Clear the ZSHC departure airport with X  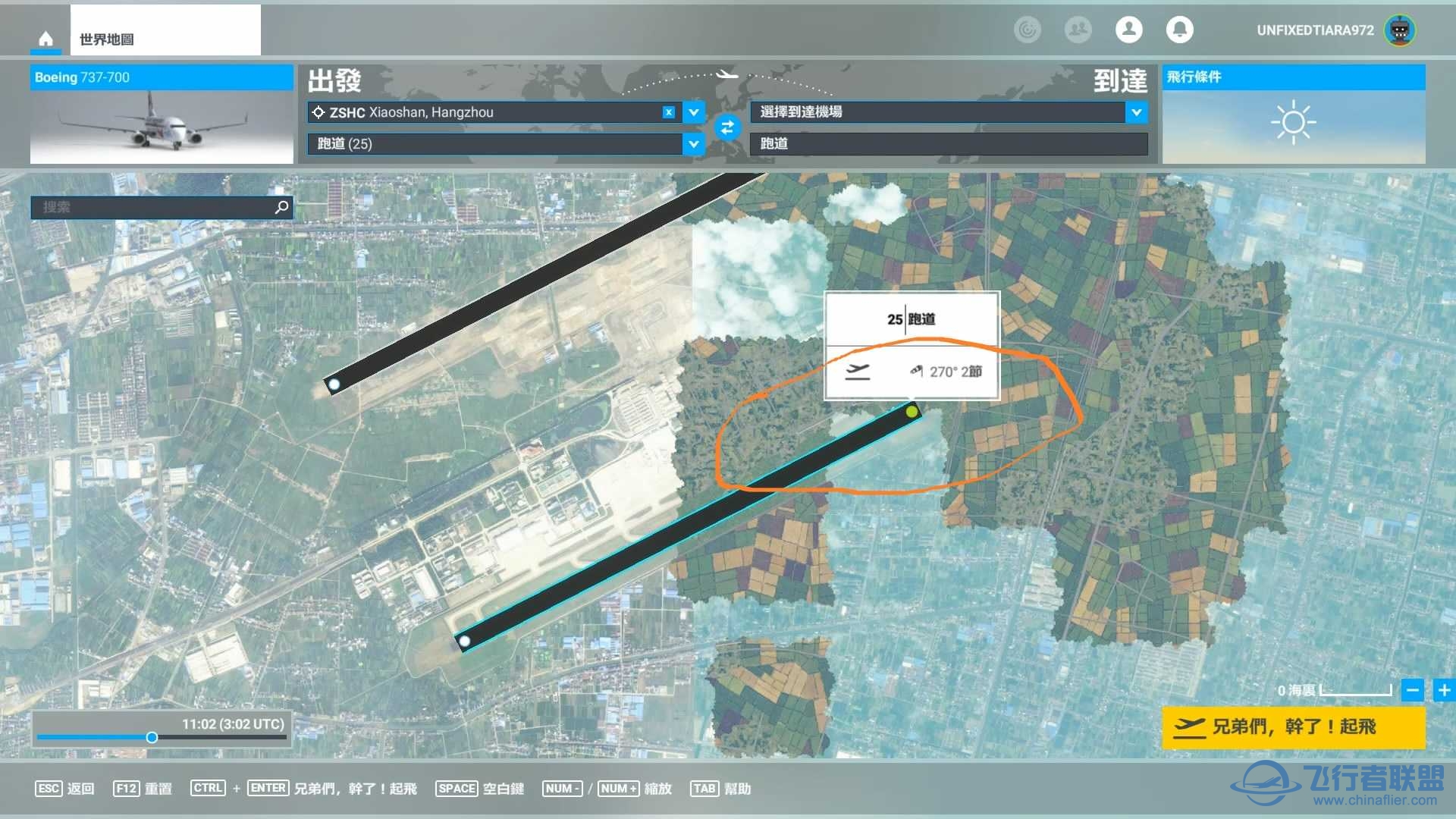[x=668, y=112]
